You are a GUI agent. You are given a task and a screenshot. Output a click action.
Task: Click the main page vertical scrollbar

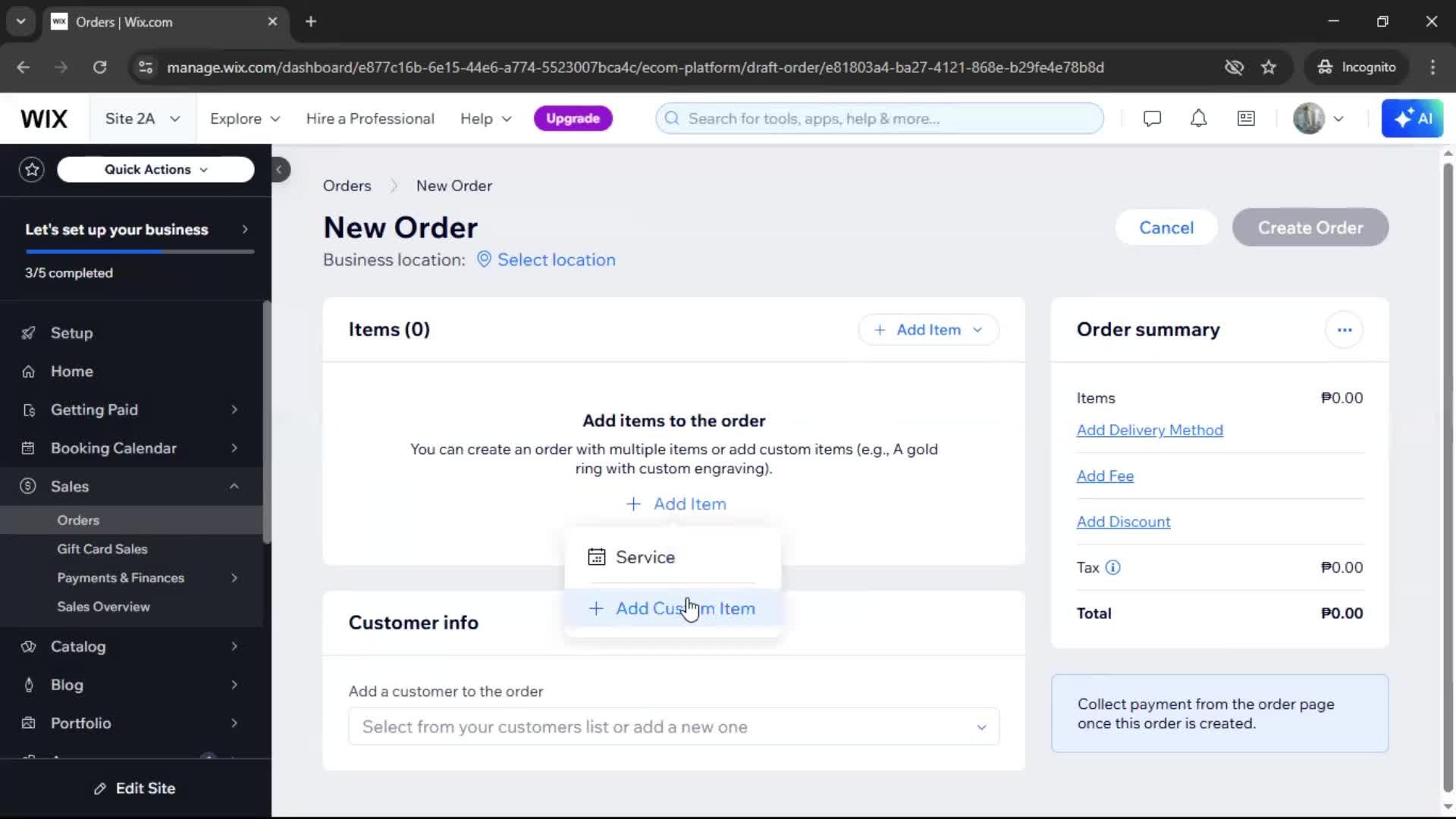[1448, 478]
